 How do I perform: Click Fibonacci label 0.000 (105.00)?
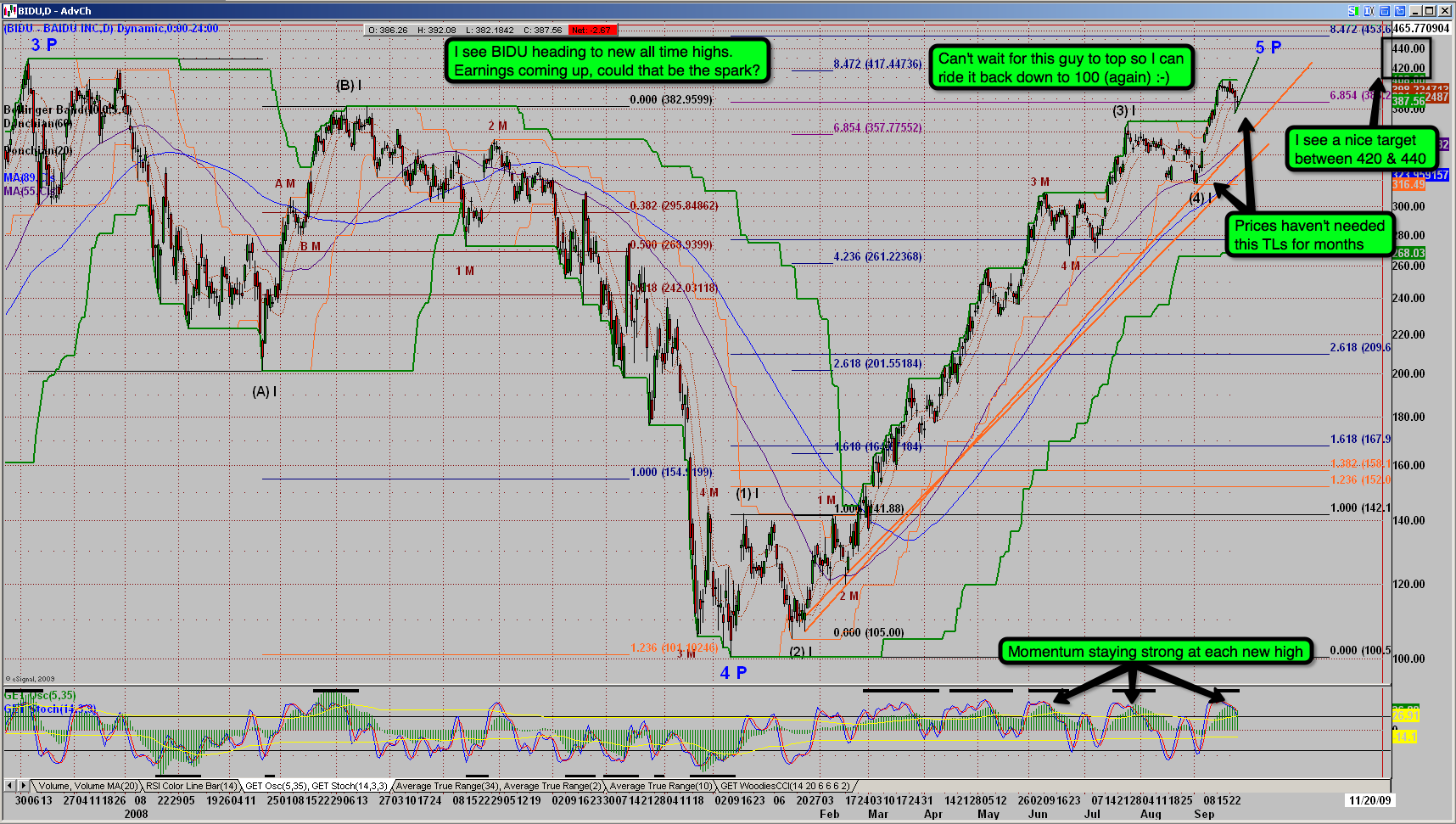869,632
